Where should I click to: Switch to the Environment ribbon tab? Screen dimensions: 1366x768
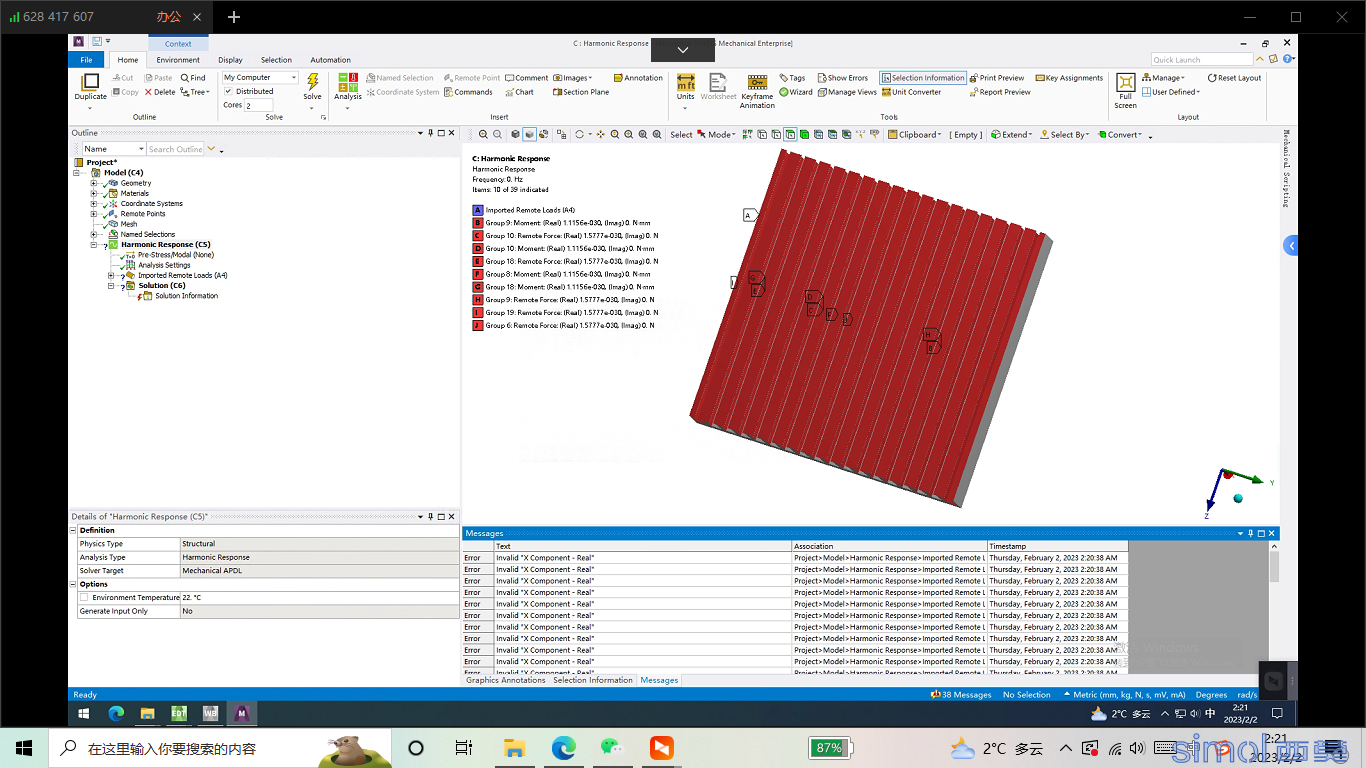178,60
